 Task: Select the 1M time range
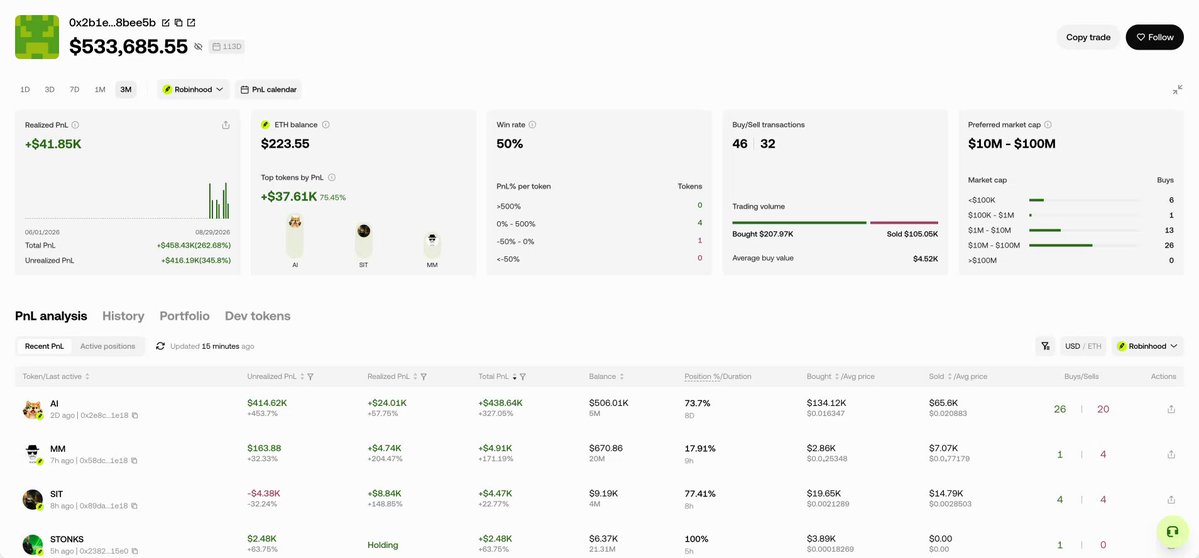click(100, 89)
